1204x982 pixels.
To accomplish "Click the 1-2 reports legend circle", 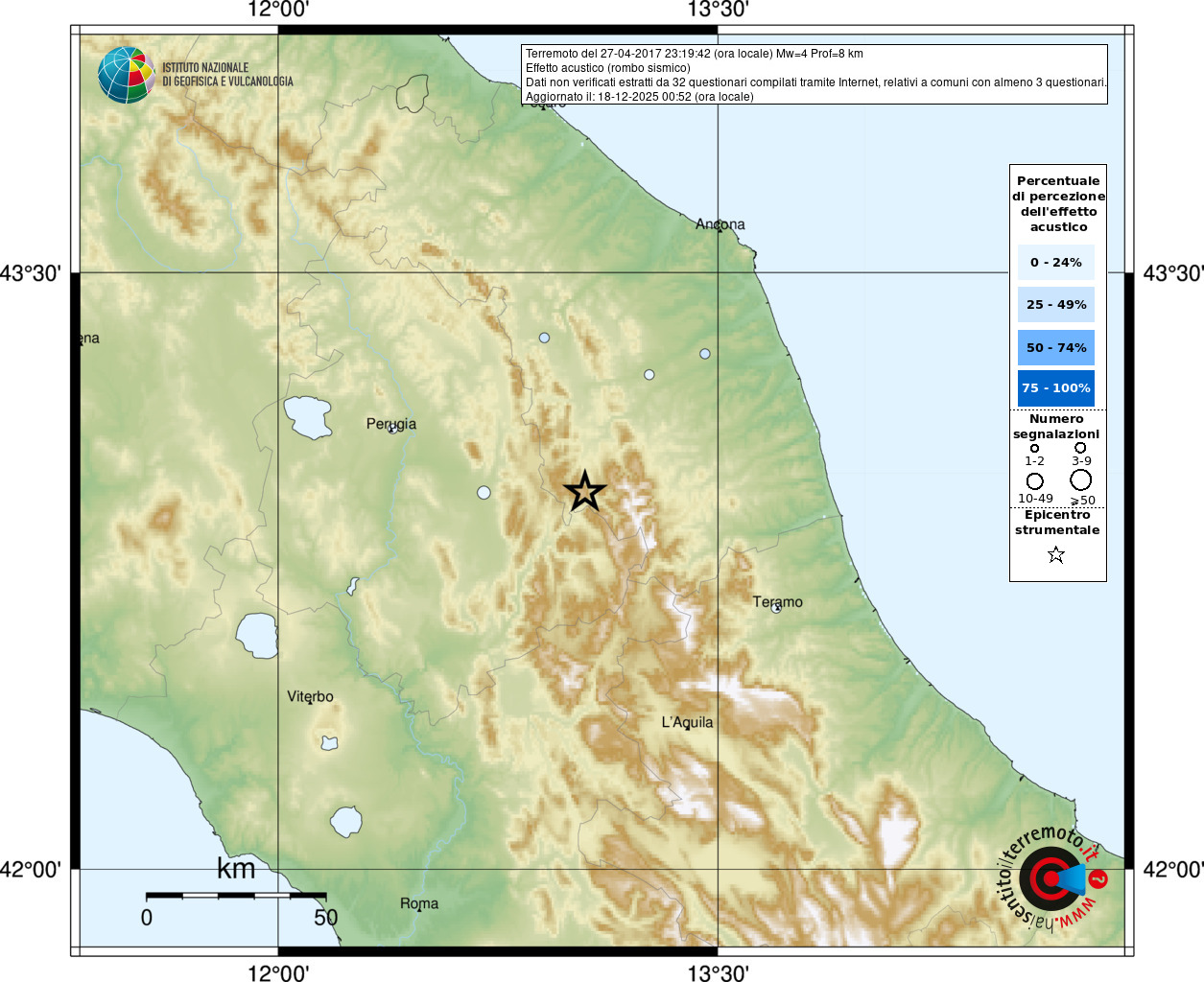I will click(1034, 448).
